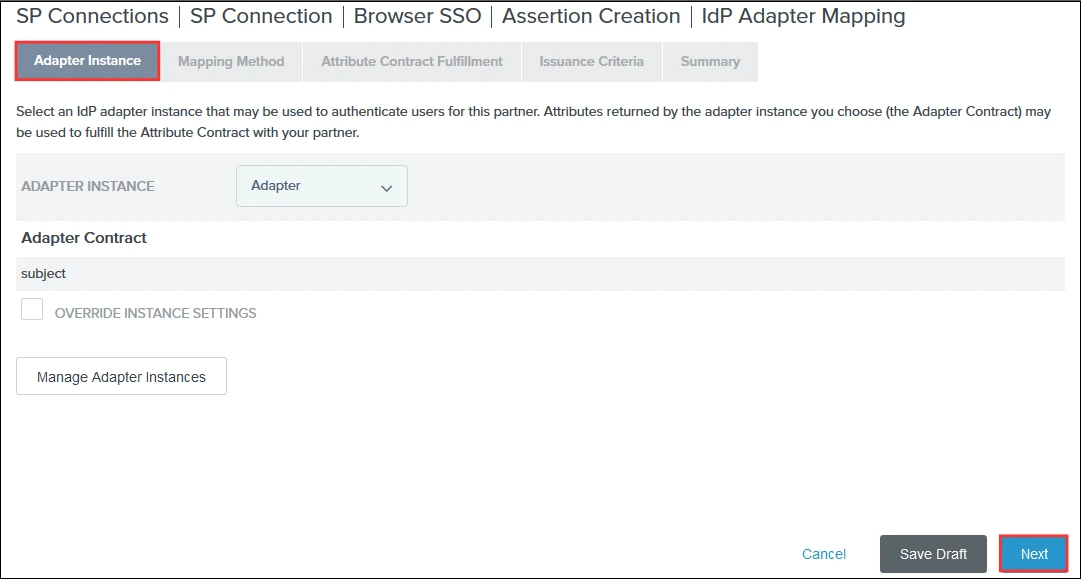Cancel the adapter mapping setup
Screen dimensions: 1081x580
824,554
